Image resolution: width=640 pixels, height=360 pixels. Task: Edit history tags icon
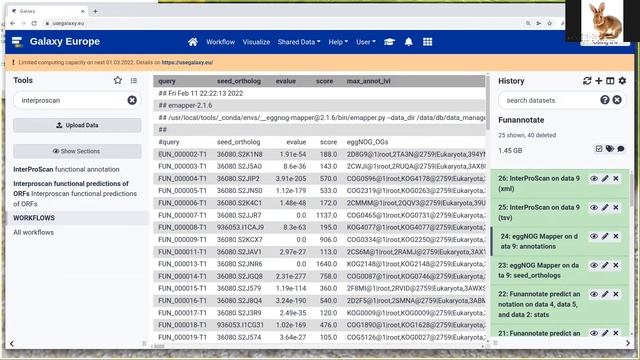pos(610,149)
